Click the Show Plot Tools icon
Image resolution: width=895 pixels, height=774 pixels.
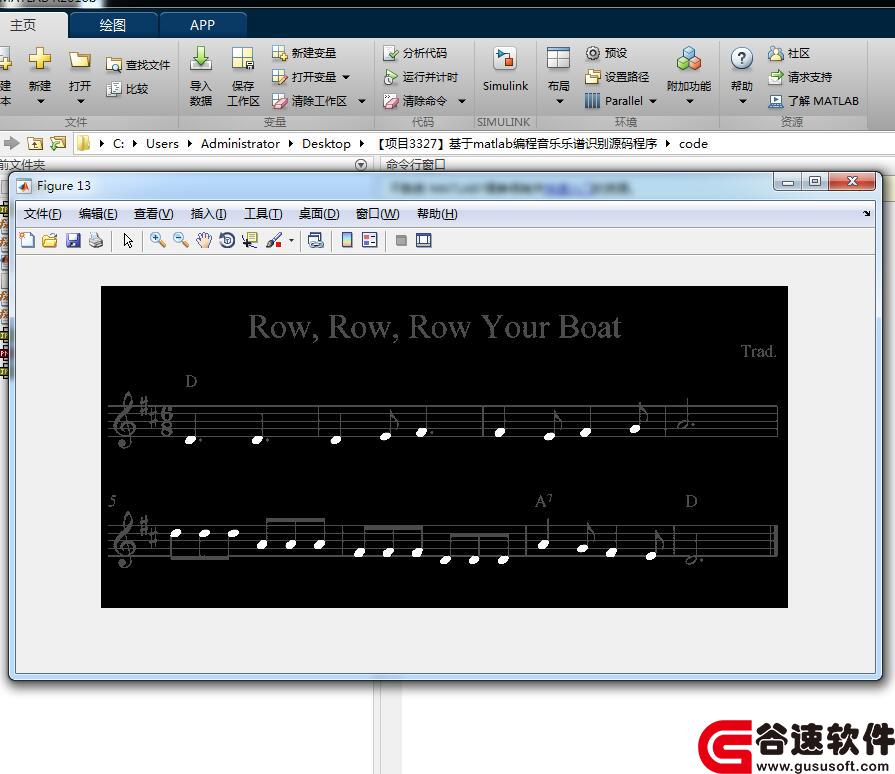(424, 240)
